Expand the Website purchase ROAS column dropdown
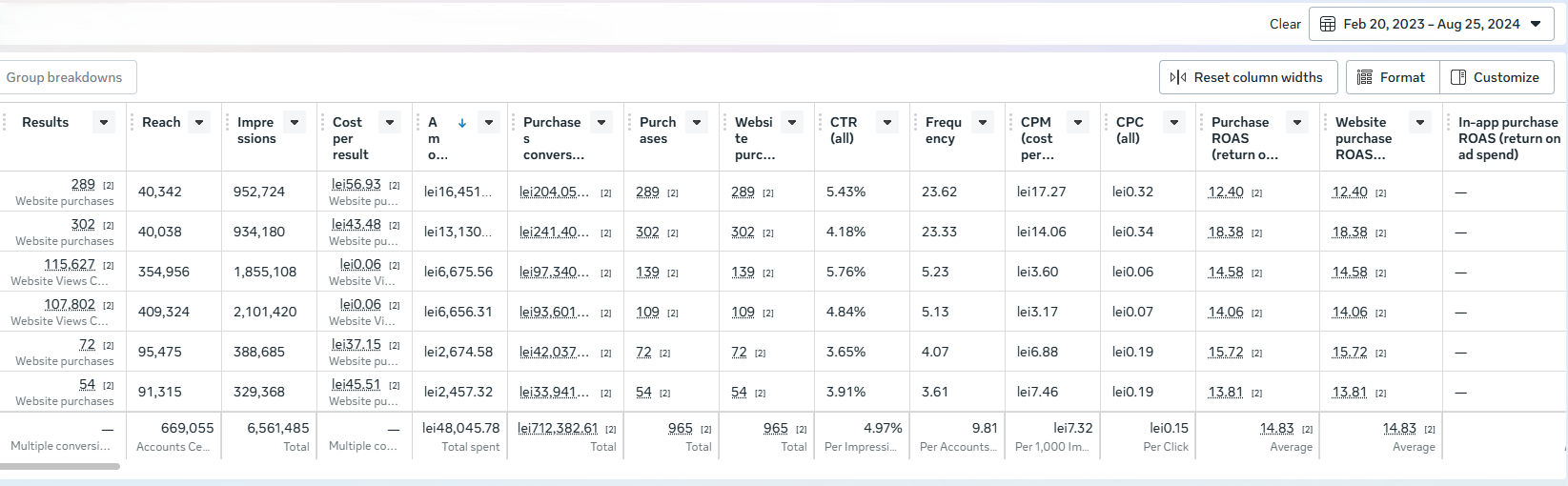 coord(1420,122)
